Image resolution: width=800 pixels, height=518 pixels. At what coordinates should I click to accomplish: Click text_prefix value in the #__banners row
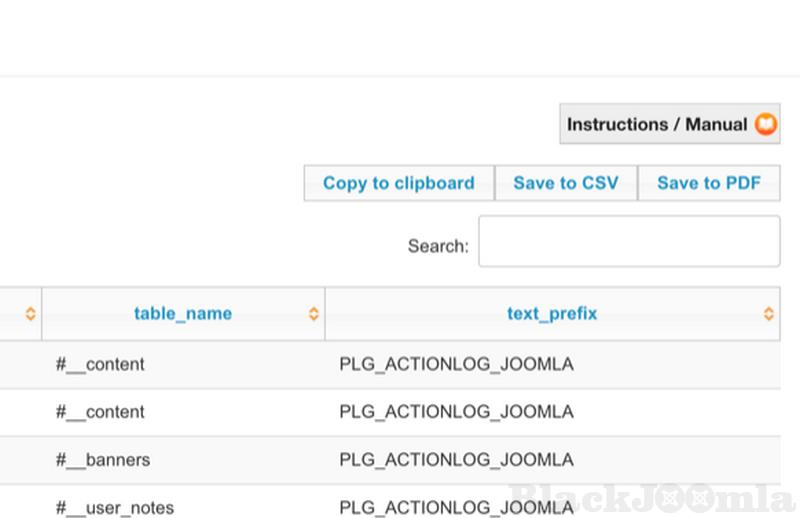[456, 460]
